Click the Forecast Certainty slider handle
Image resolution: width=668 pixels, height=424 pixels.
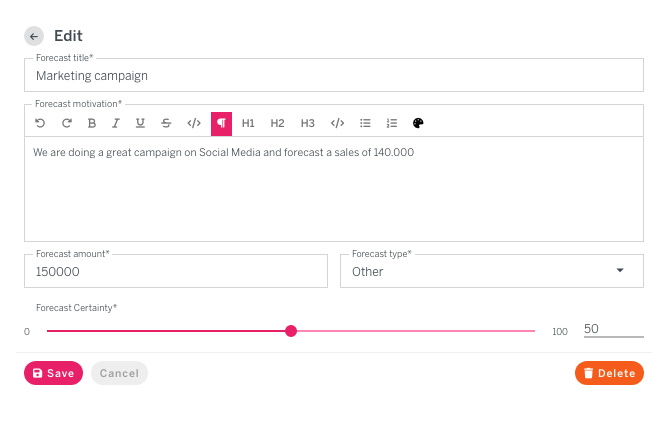(291, 331)
